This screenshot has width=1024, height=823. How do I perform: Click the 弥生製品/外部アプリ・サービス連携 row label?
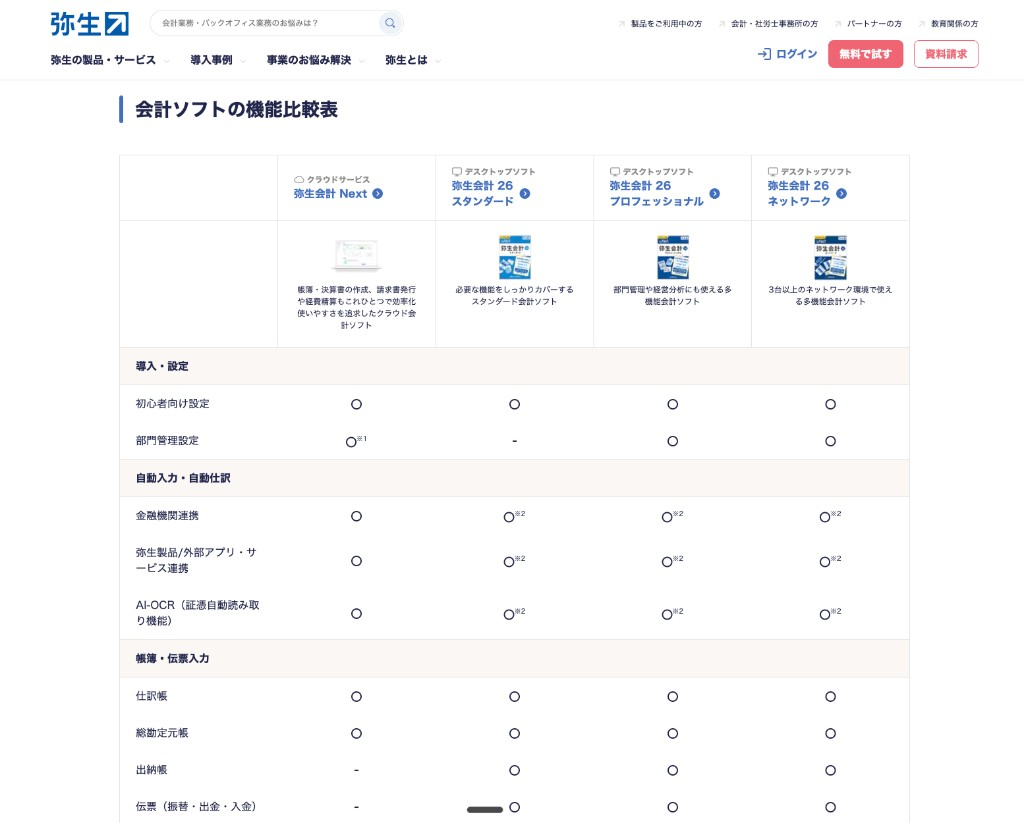click(196, 560)
